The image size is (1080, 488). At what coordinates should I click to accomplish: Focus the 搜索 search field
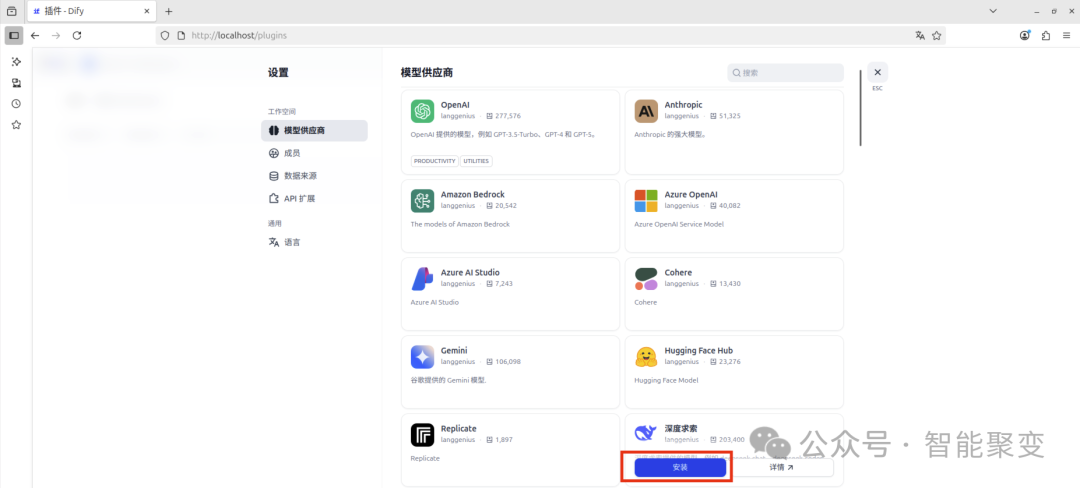[785, 72]
